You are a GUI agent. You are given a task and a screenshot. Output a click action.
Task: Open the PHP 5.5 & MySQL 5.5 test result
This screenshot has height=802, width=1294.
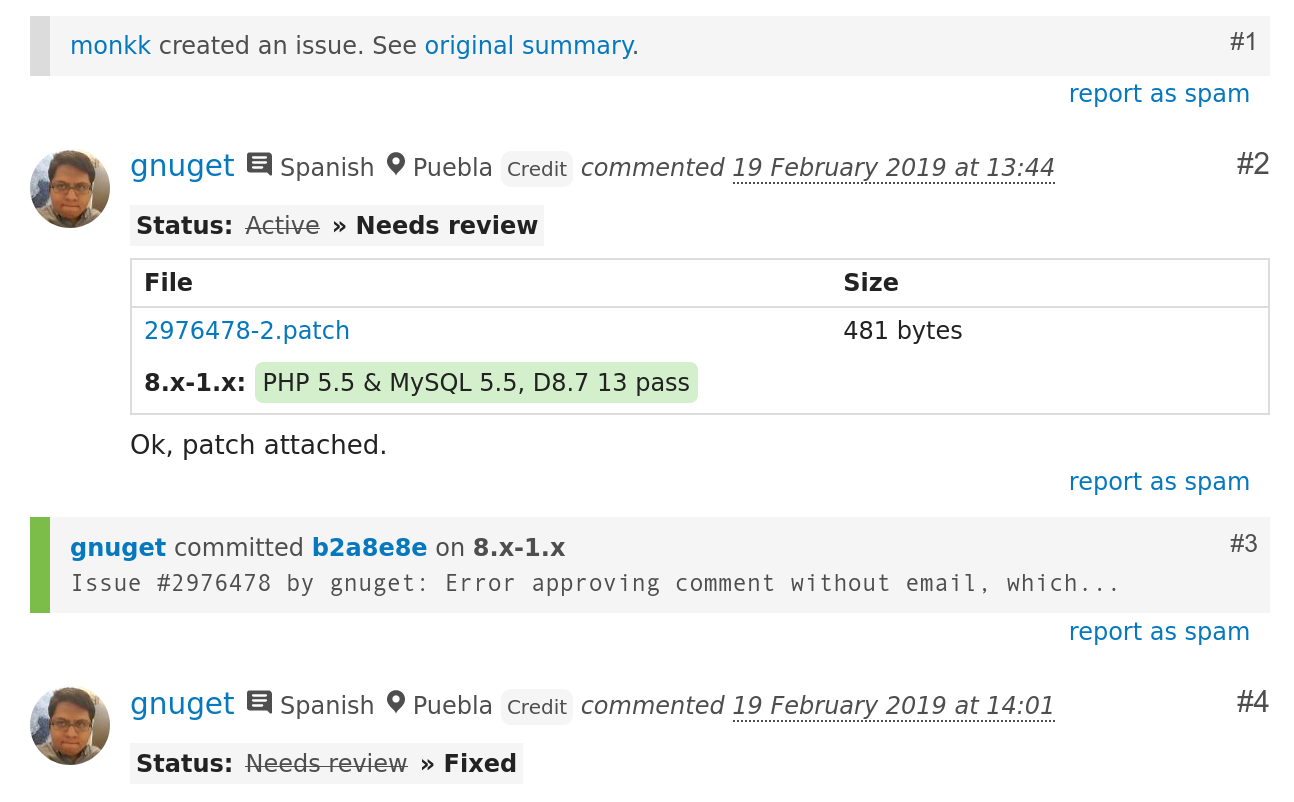pos(476,383)
